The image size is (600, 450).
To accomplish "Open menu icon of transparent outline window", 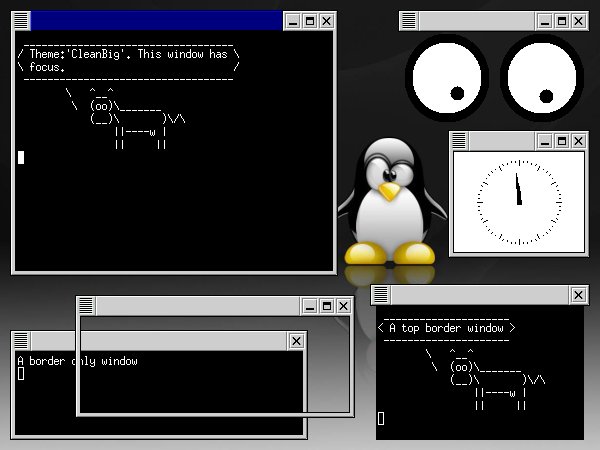I will click(86, 306).
